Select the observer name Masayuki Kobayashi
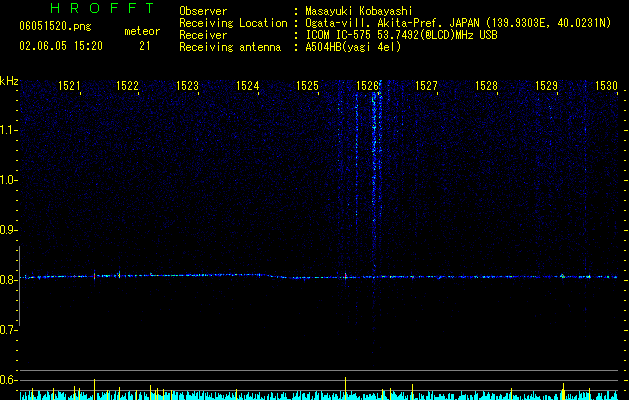 [x=359, y=11]
